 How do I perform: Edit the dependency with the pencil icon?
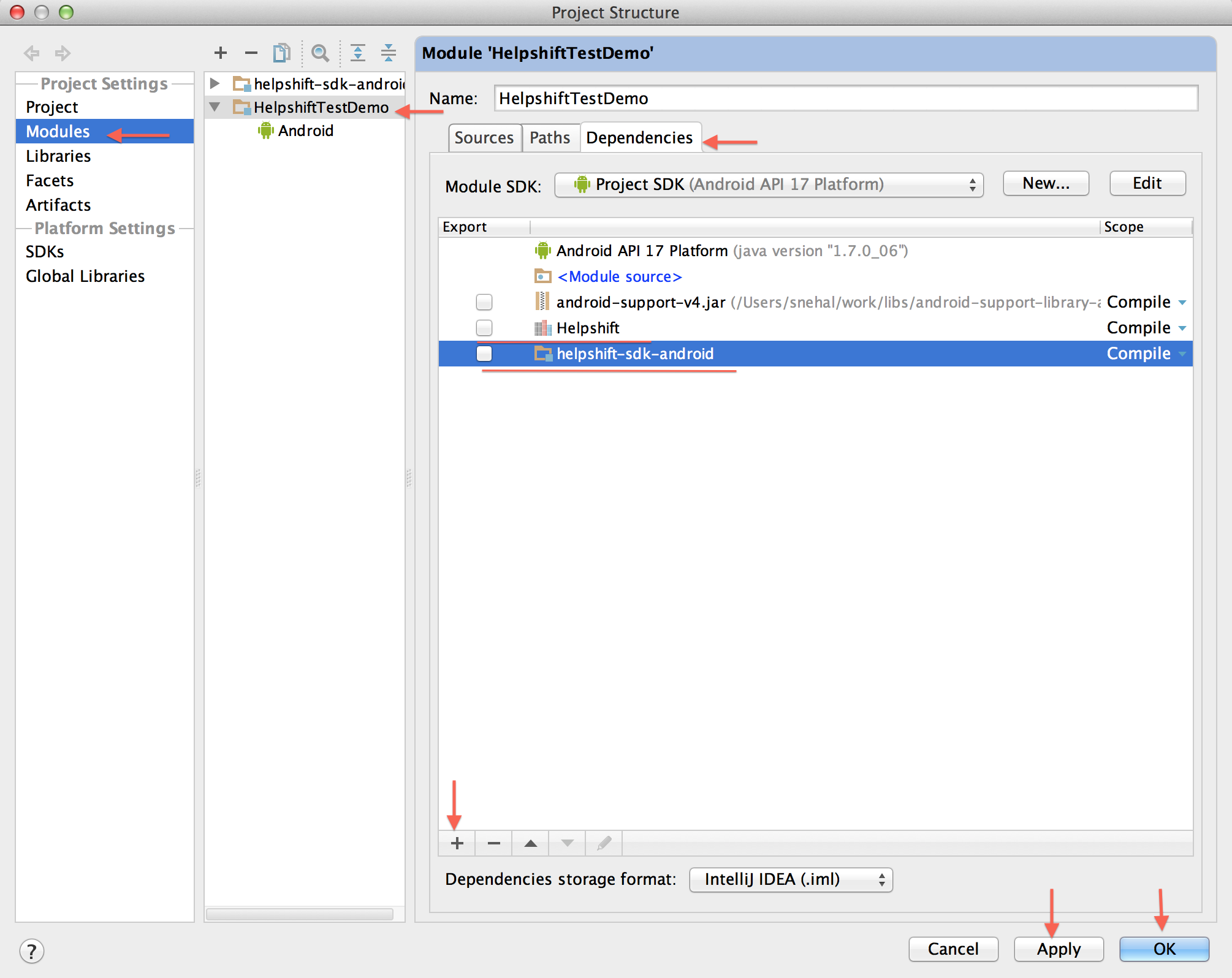pyautogui.click(x=603, y=843)
